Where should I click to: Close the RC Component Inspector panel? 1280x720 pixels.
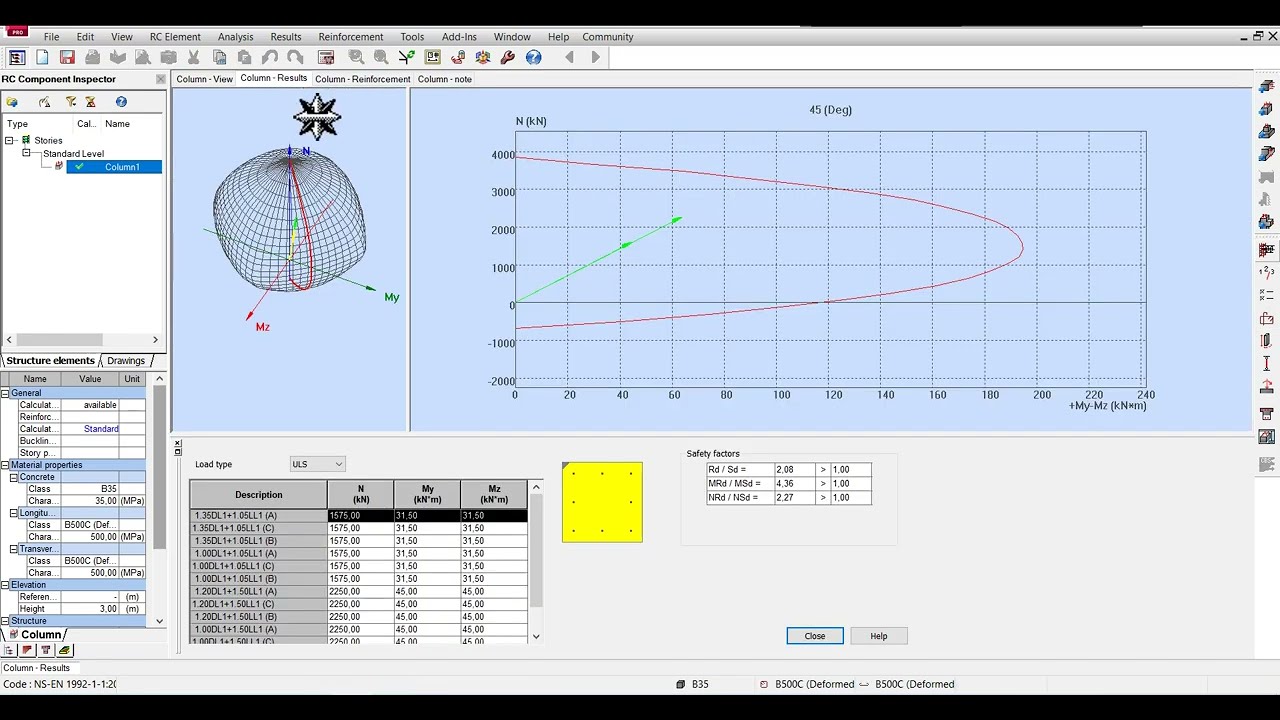tap(160, 79)
